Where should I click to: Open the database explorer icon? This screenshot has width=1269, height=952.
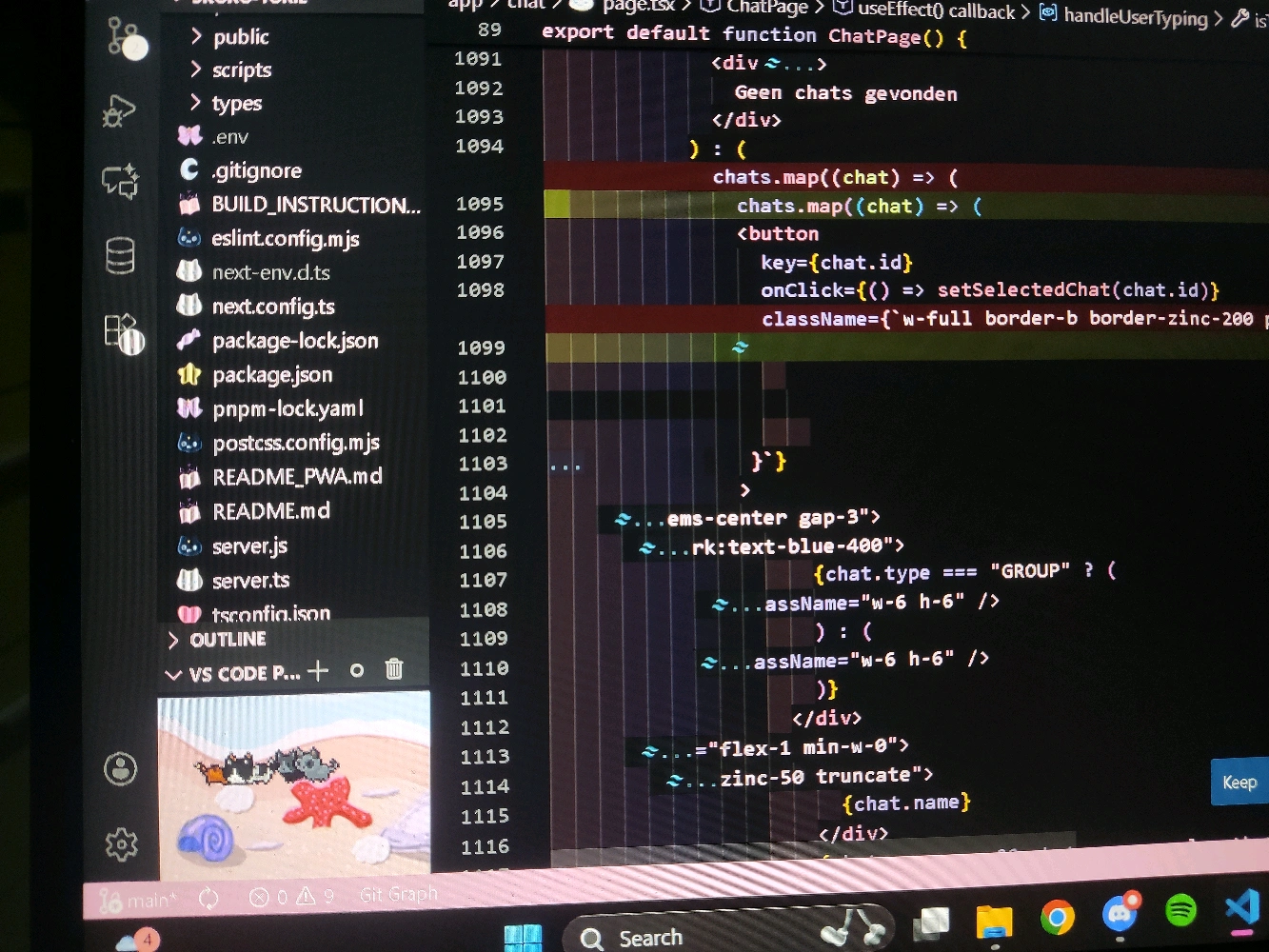click(121, 255)
